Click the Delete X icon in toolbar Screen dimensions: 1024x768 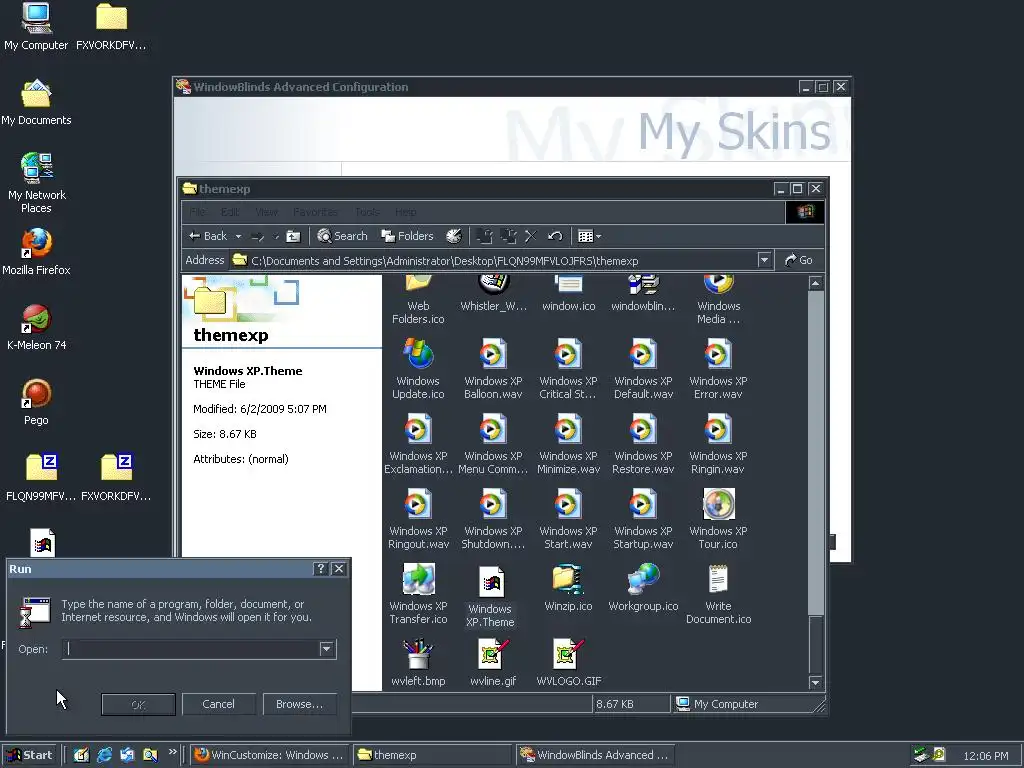531,236
